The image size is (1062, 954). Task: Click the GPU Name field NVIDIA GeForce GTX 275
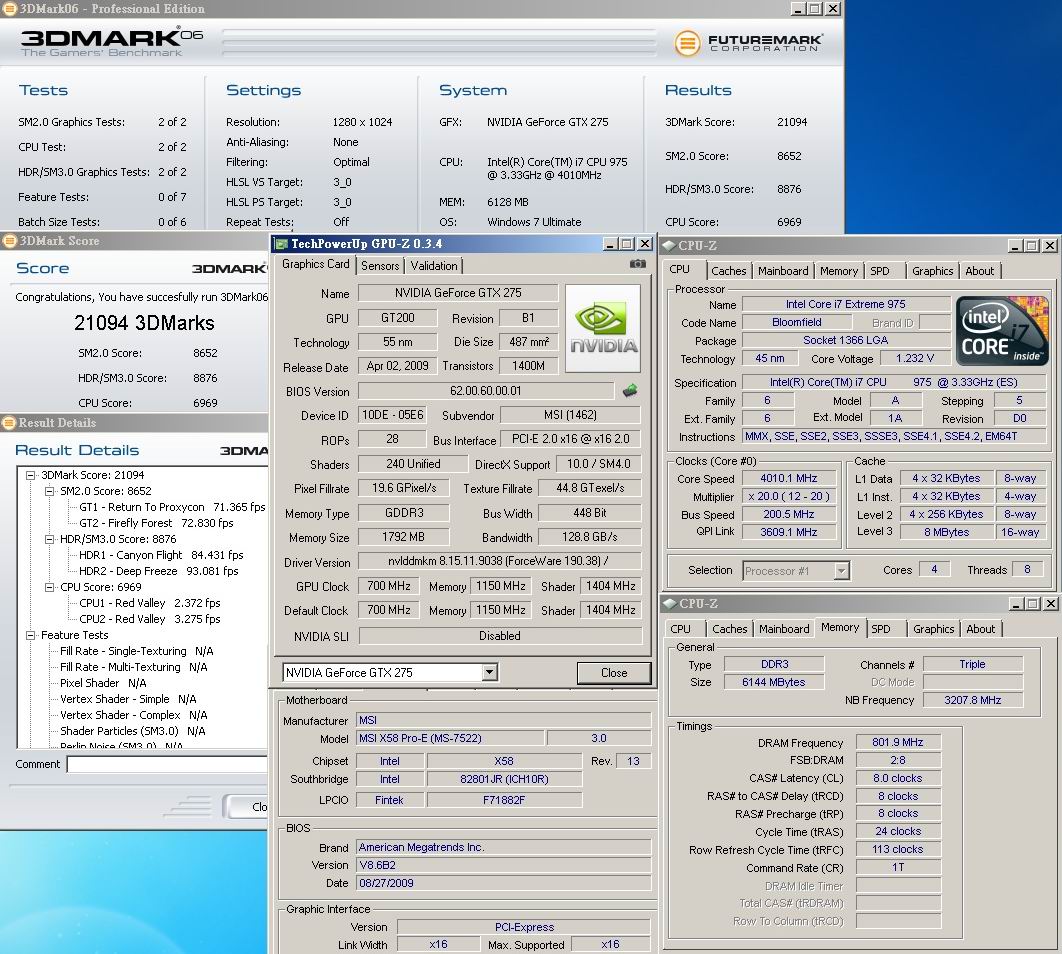tap(458, 292)
